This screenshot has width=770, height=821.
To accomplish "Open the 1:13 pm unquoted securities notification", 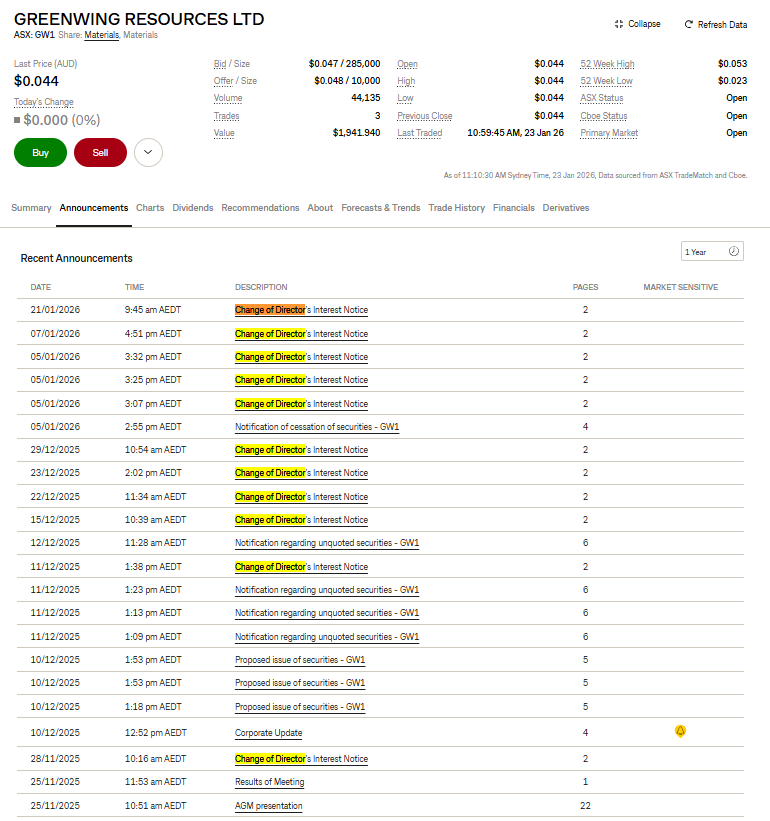I will (x=327, y=613).
